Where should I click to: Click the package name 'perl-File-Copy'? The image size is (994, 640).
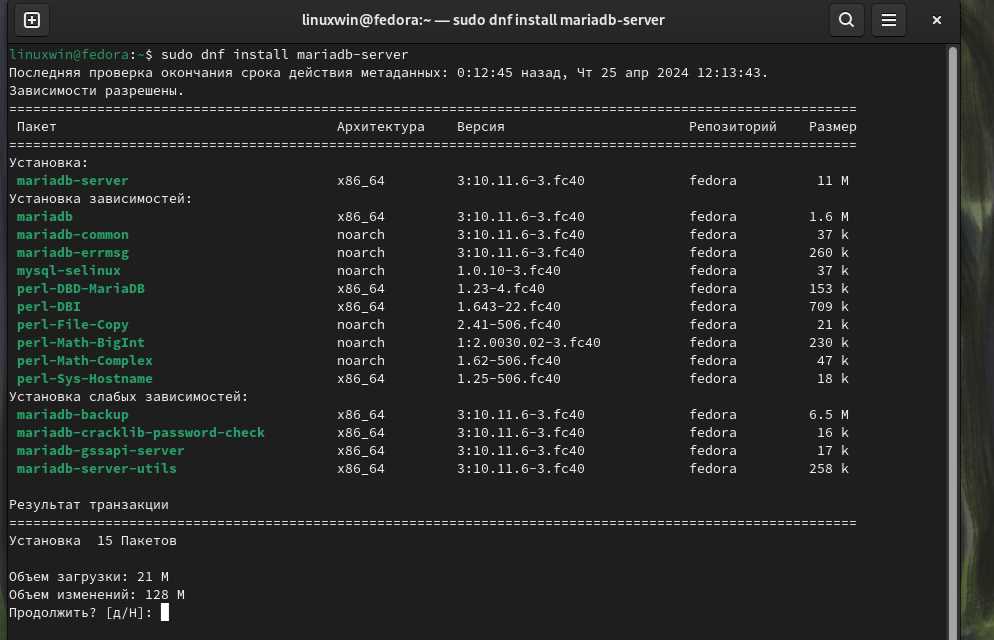point(72,324)
